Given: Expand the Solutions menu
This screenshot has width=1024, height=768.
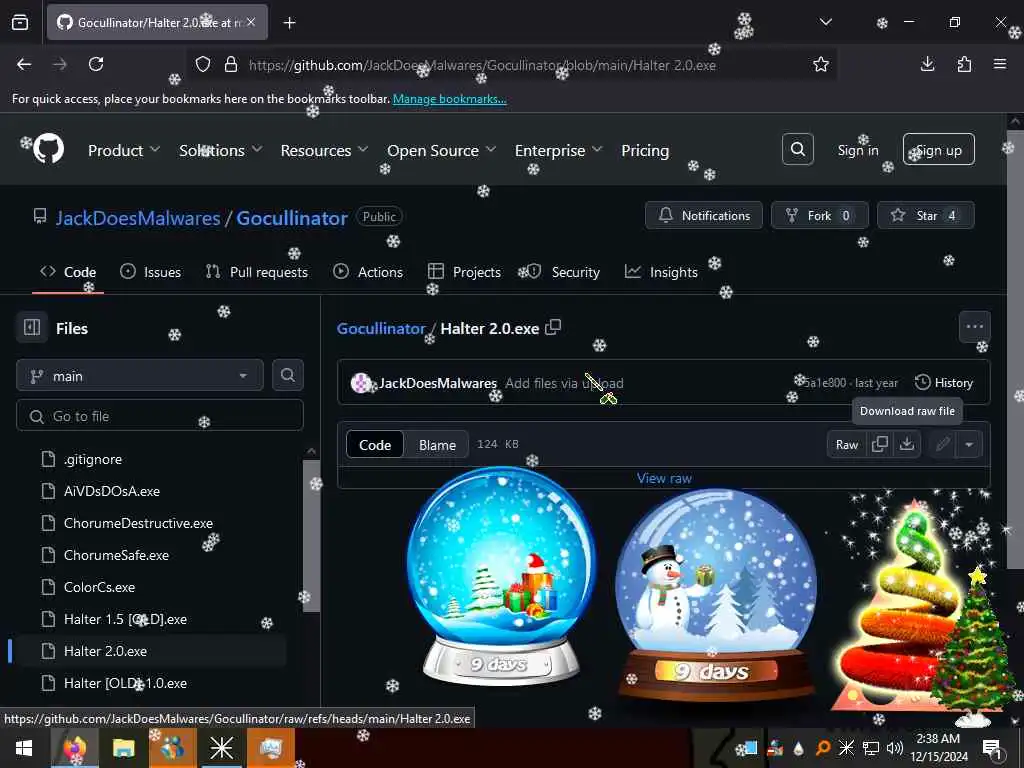Looking at the screenshot, I should tap(221, 150).
